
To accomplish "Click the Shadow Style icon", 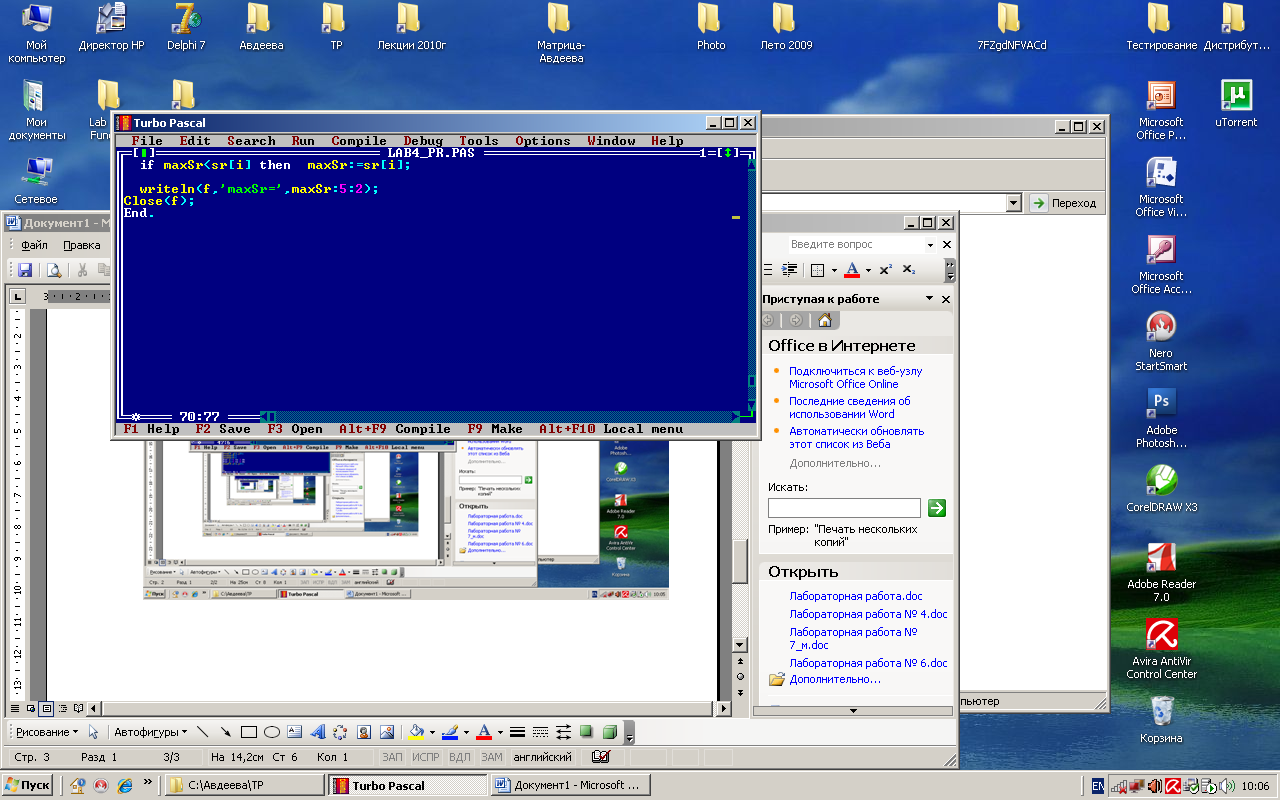I will [x=587, y=732].
